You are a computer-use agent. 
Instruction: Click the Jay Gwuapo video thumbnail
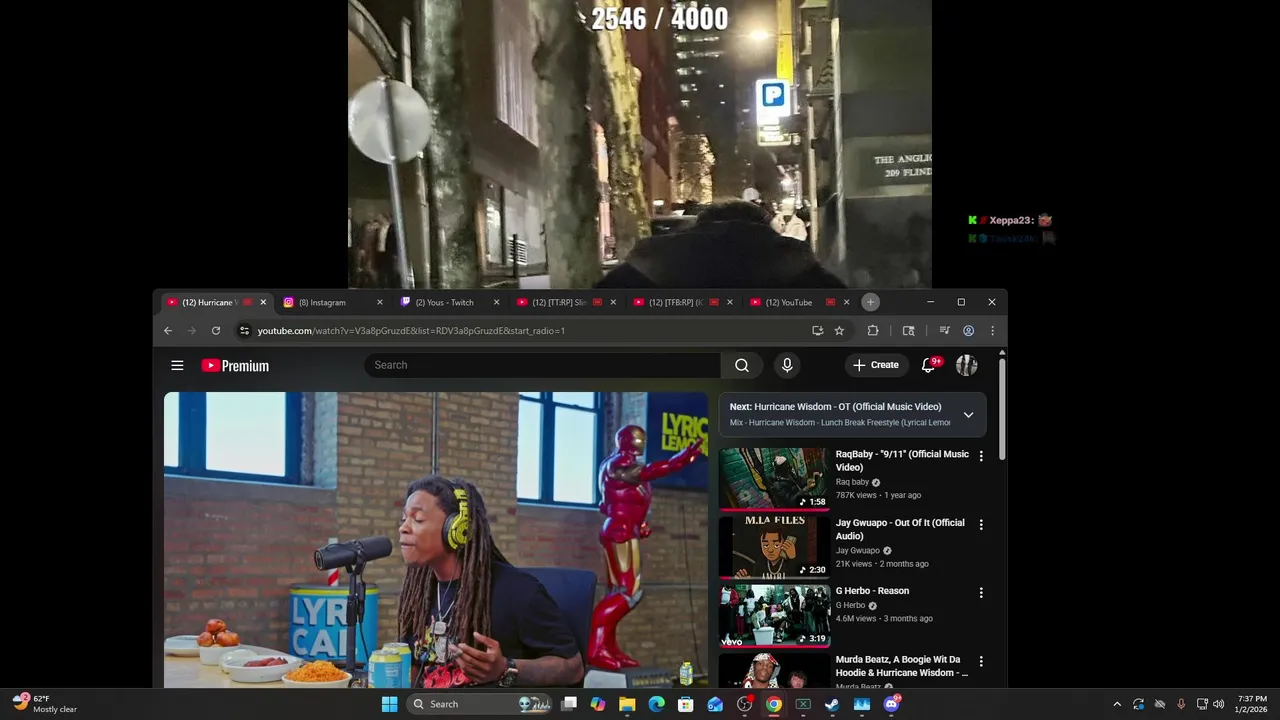point(774,547)
